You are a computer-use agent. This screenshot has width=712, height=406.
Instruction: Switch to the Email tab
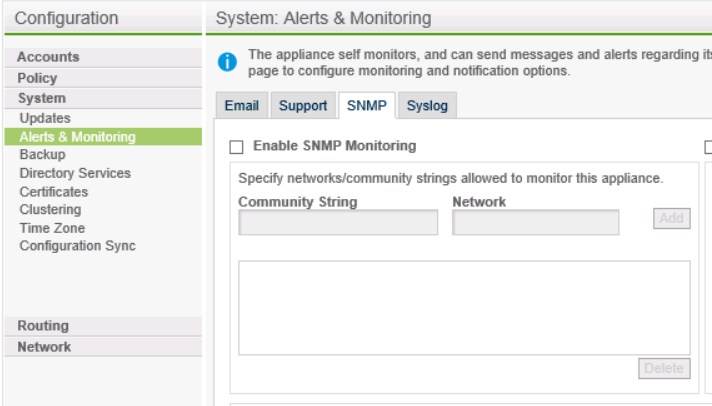241,106
